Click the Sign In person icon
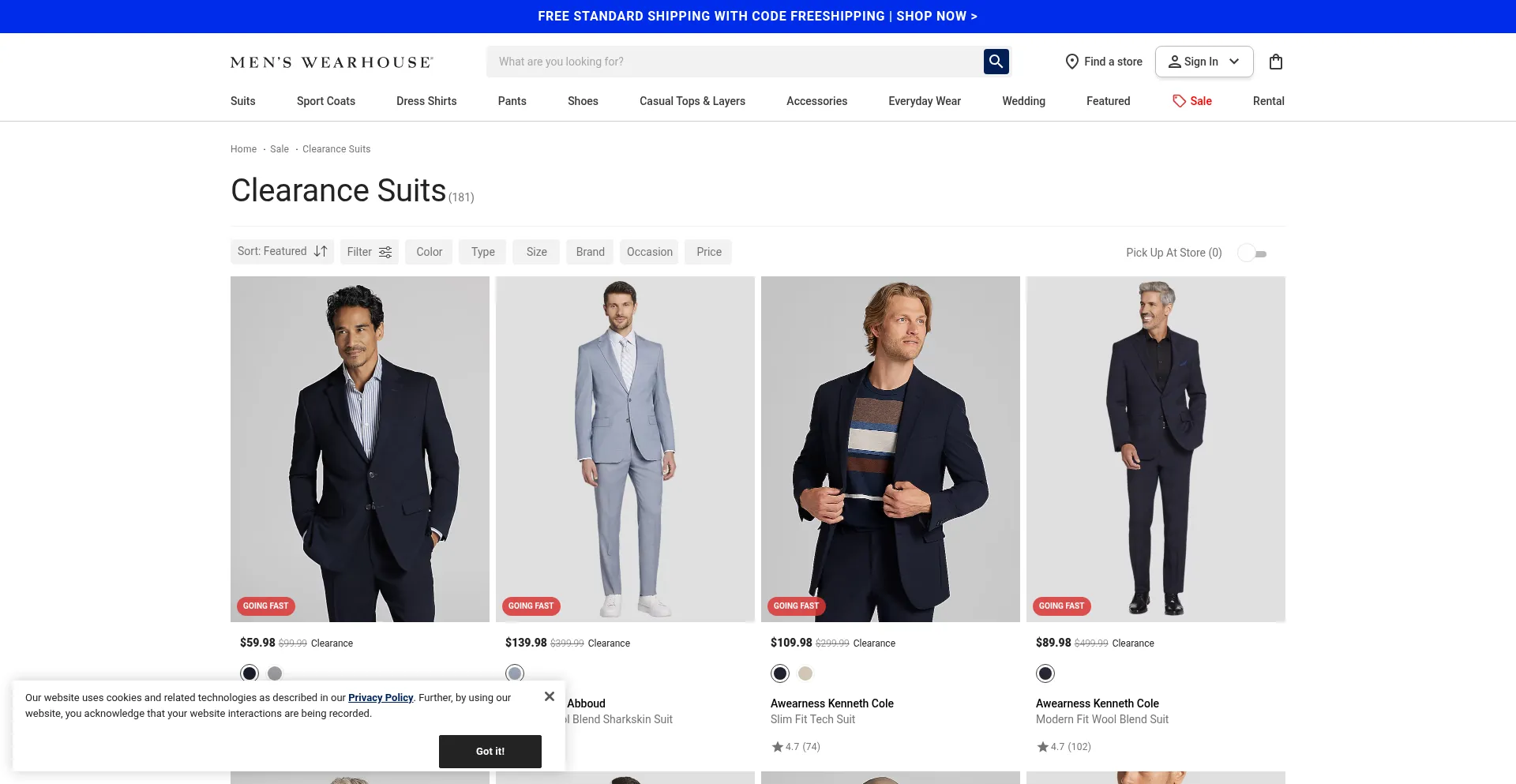The width and height of the screenshot is (1516, 784). pos(1175,62)
